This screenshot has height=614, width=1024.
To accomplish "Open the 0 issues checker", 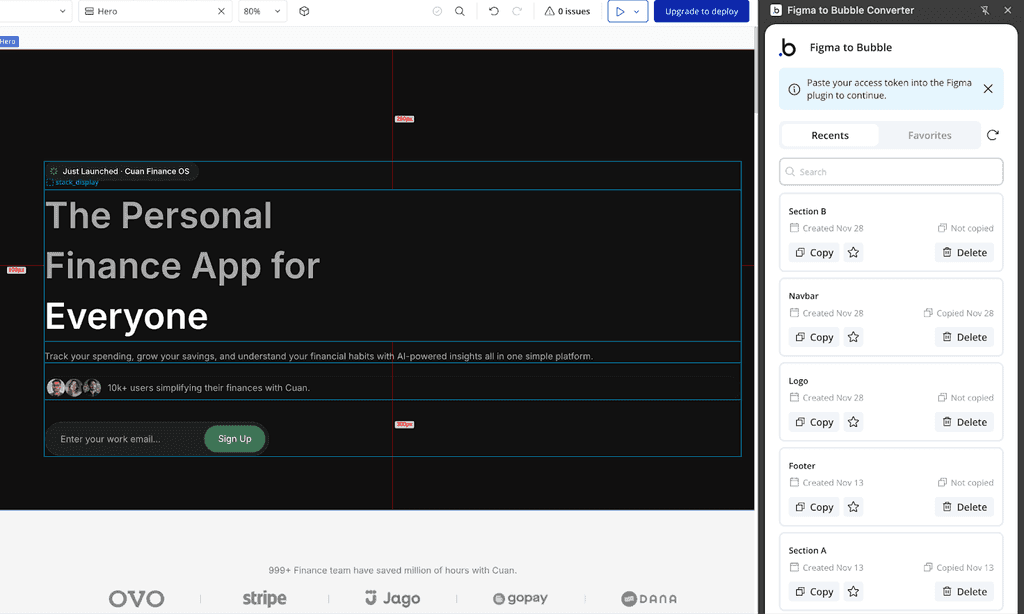I will coord(567,11).
